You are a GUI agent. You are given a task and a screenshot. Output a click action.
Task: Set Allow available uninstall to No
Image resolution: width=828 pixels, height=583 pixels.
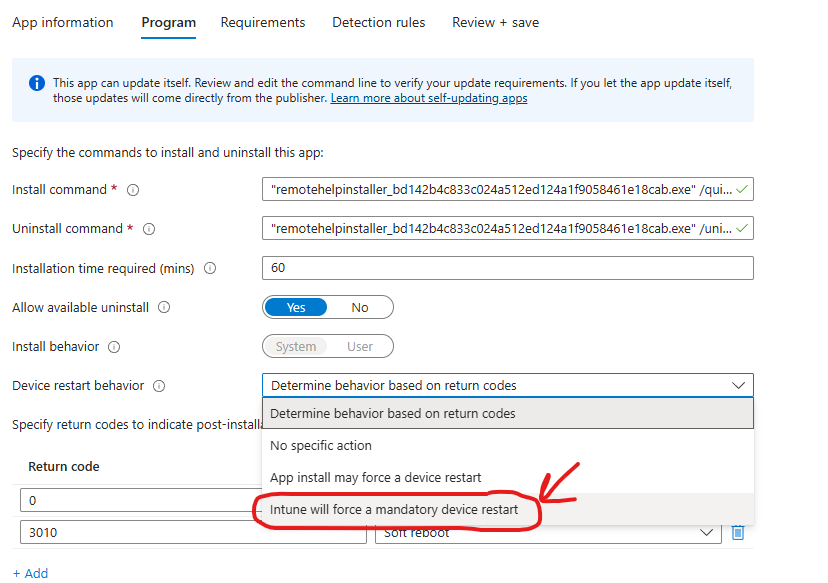(360, 307)
